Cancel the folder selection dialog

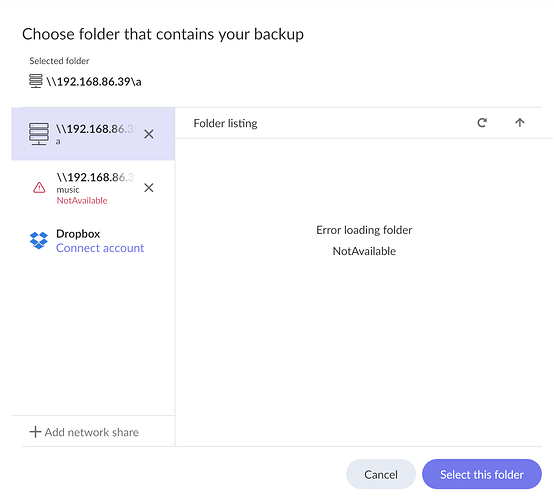pyautogui.click(x=381, y=474)
